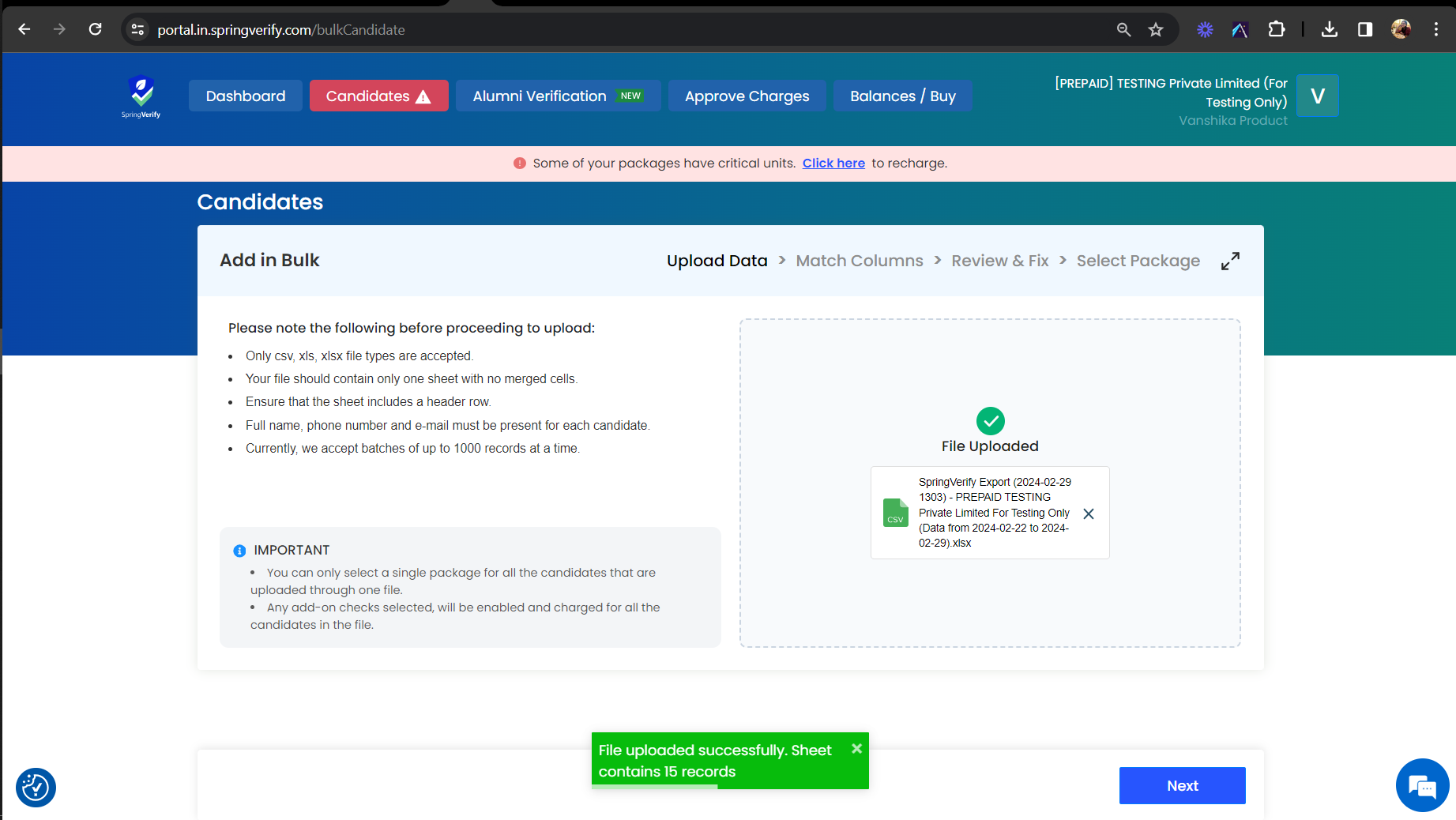Open the Alumni Verification tab
Viewport: 1456px width, 820px height.
[558, 96]
